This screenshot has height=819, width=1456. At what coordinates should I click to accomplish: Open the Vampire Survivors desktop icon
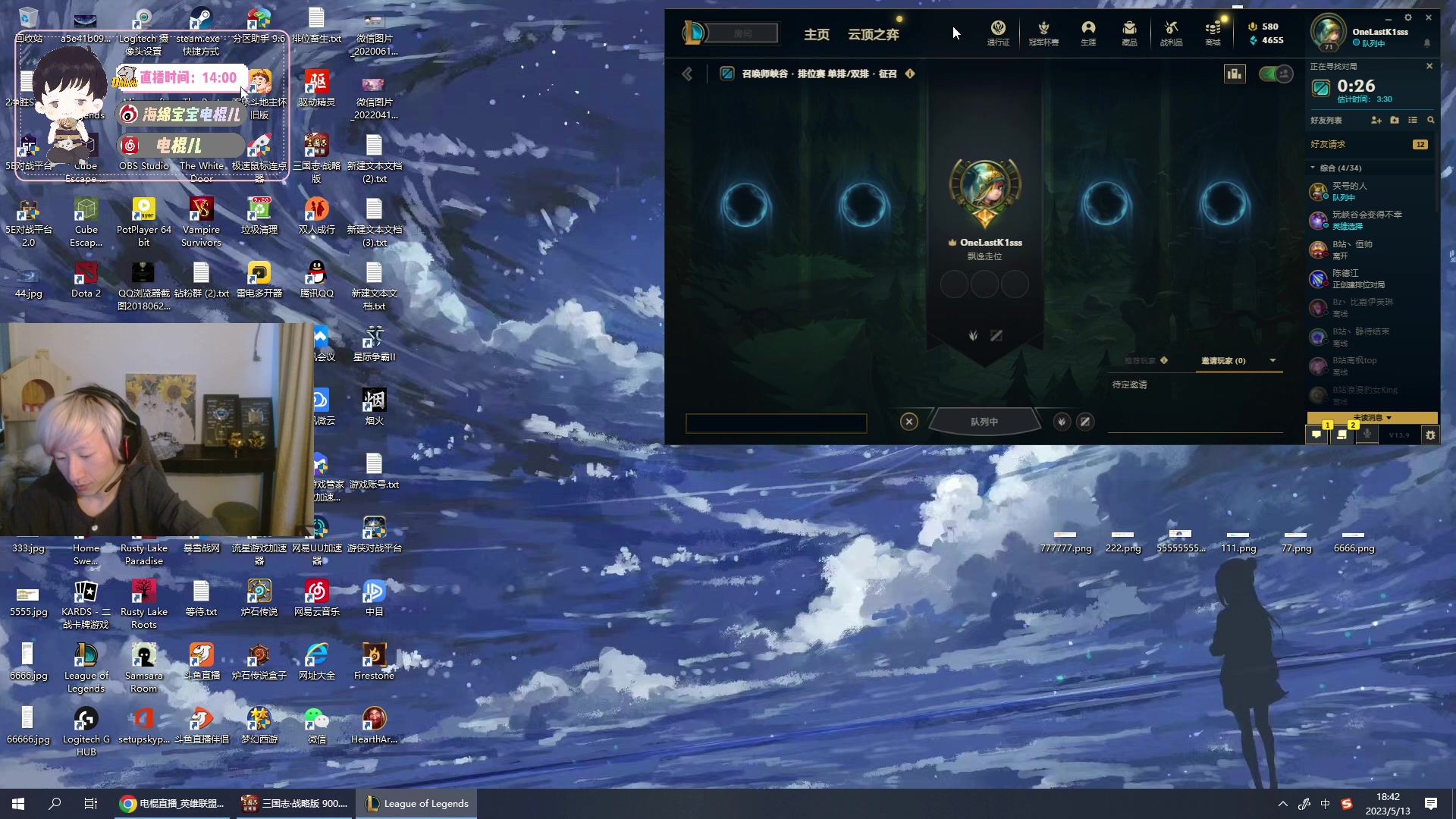click(201, 221)
